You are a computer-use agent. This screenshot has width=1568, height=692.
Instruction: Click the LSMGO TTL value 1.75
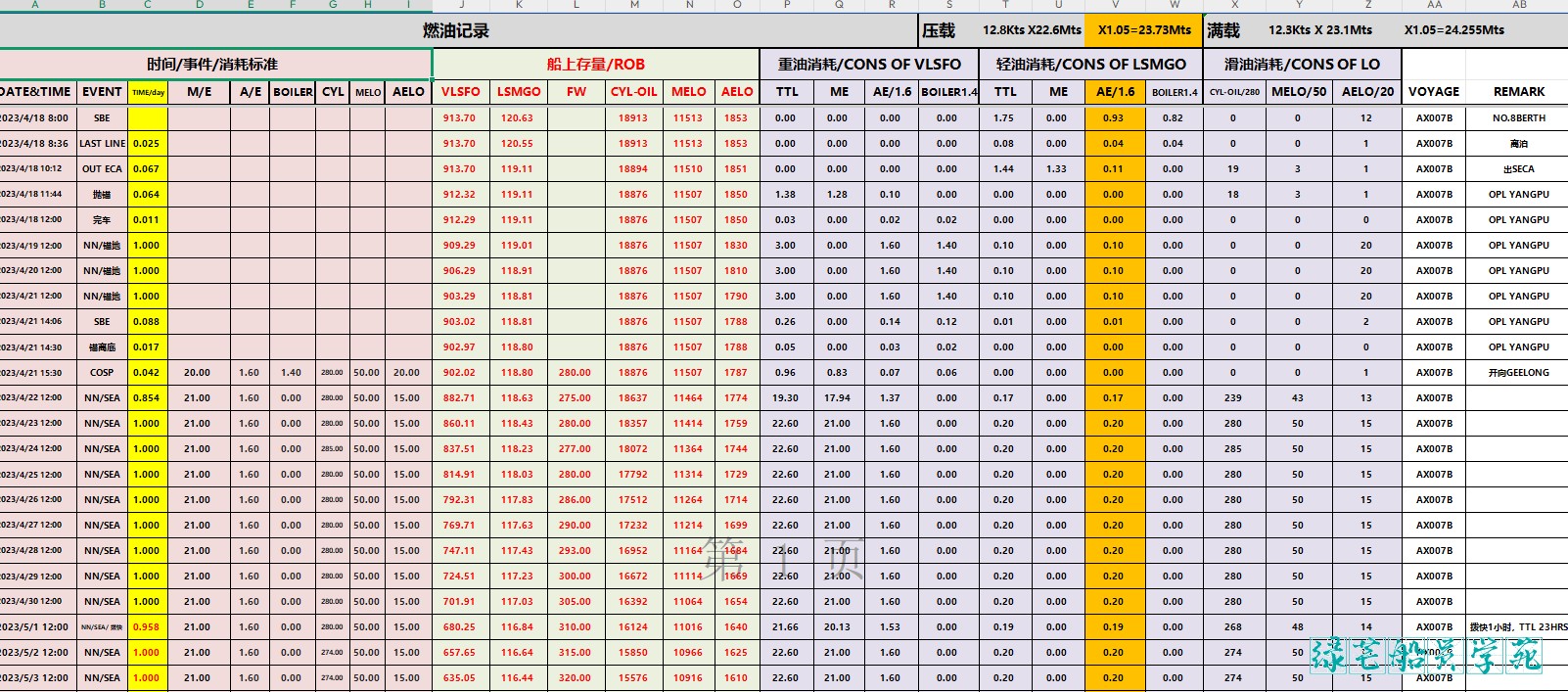1004,118
